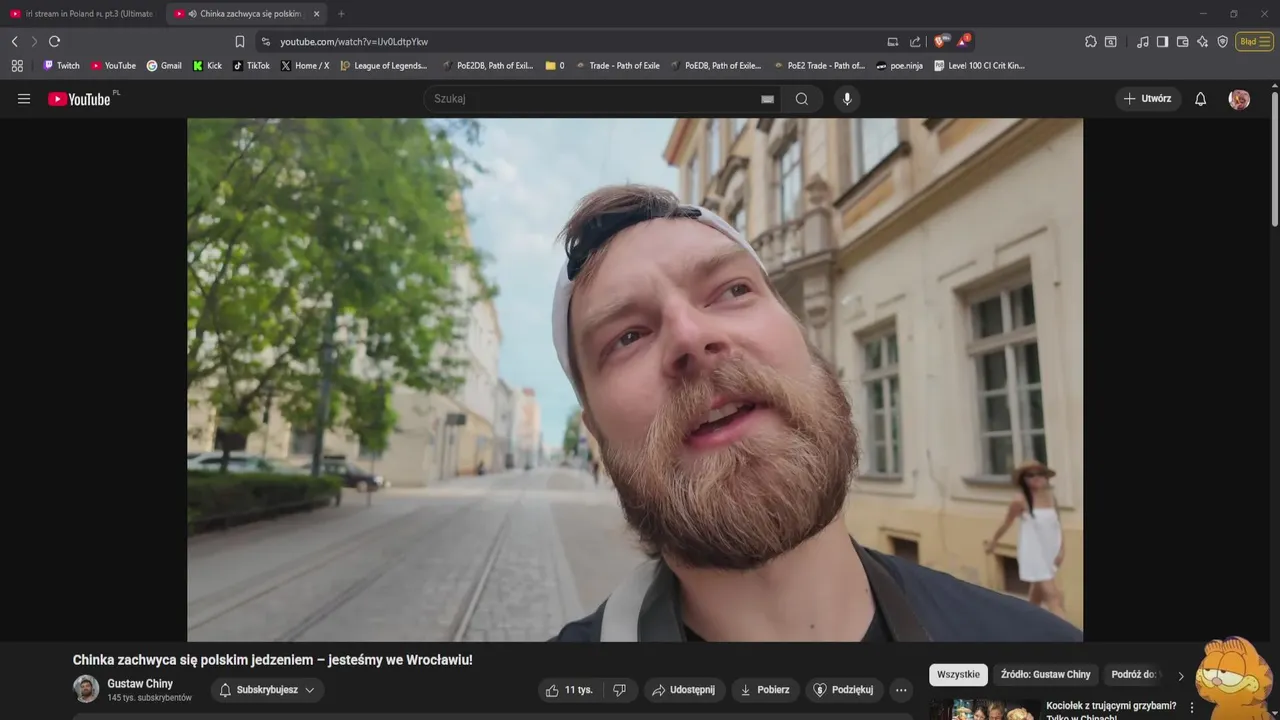Open the notifications bell
Image resolution: width=1280 pixels, height=720 pixels.
tap(1201, 99)
